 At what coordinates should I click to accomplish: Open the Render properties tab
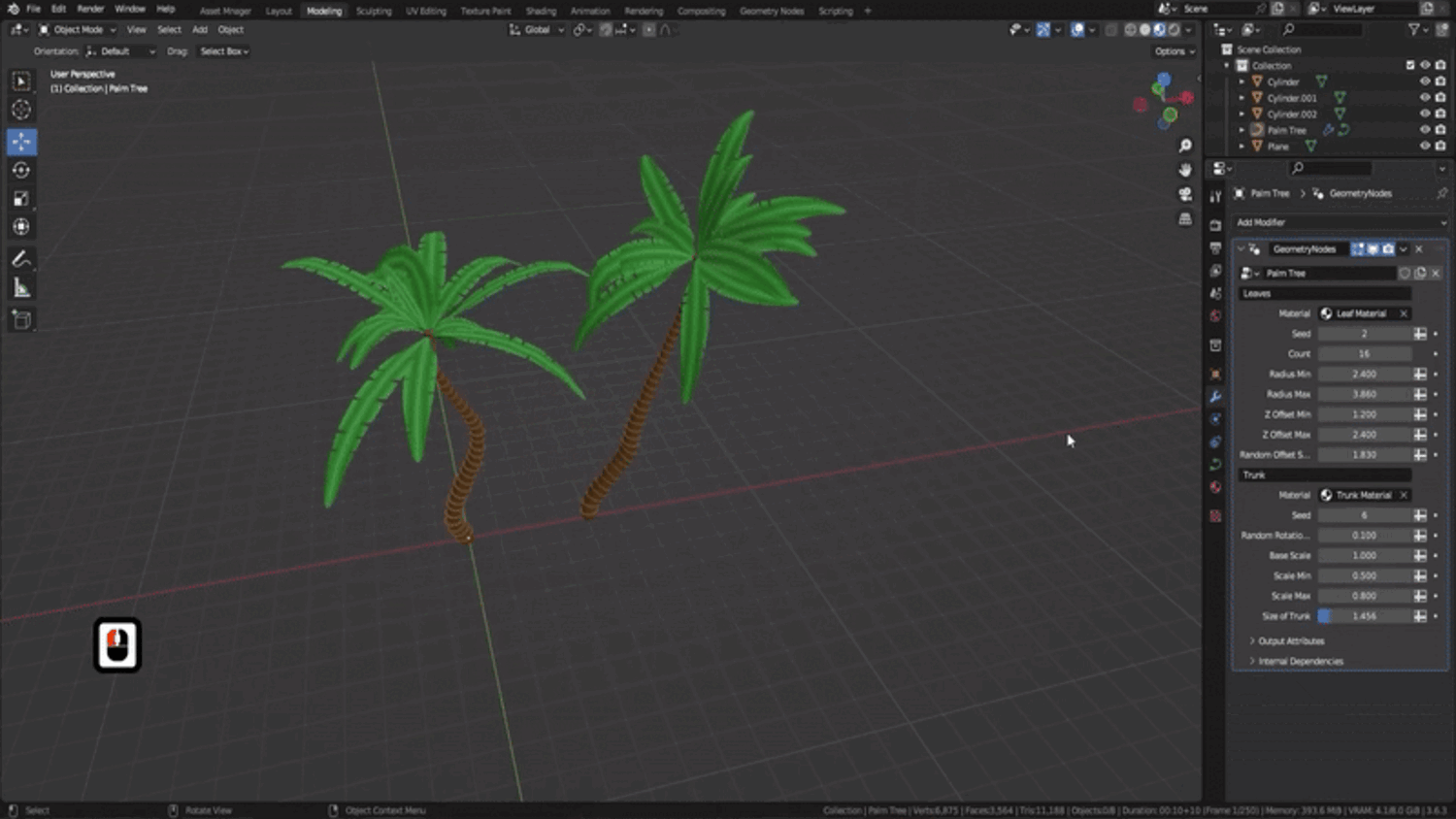pos(1215,225)
